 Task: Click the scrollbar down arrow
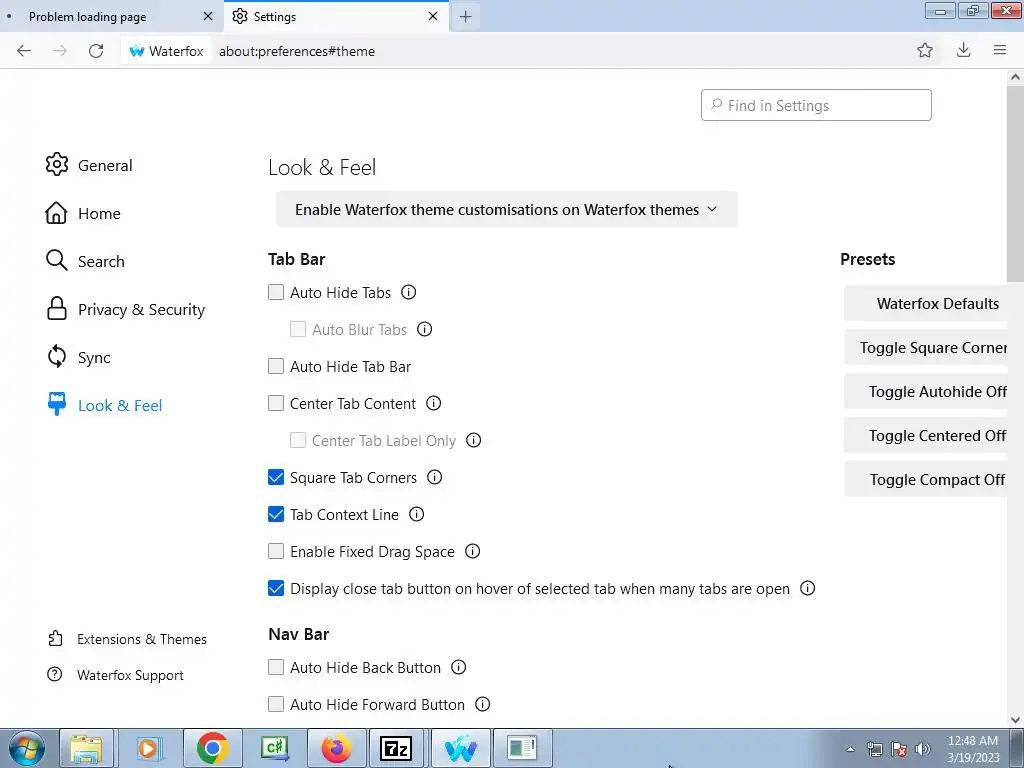click(1016, 720)
